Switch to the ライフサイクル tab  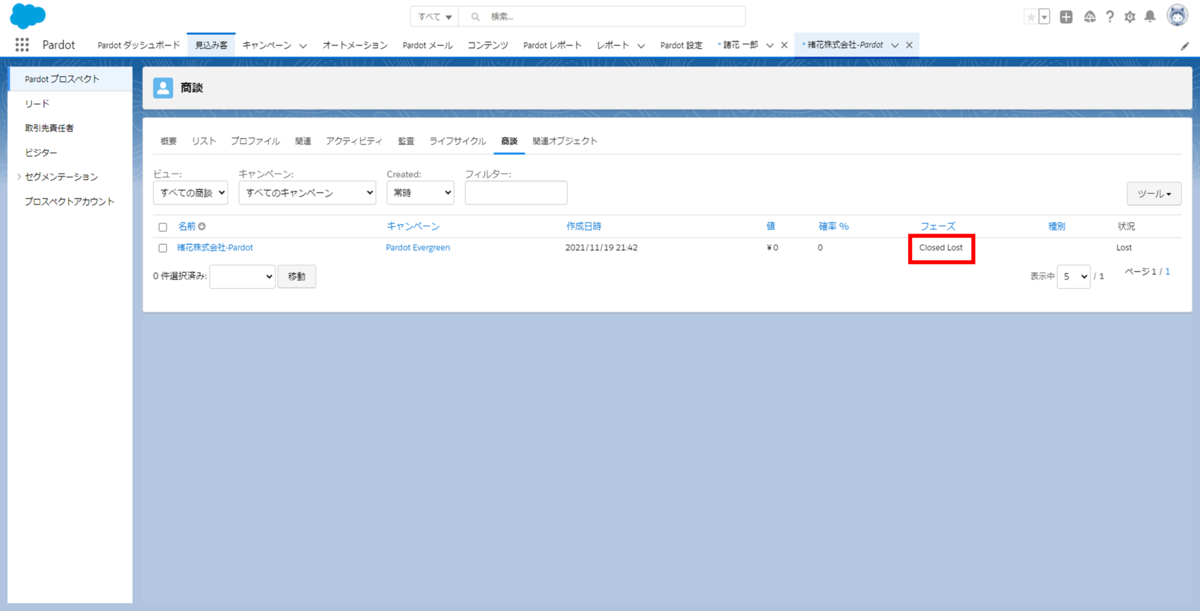pos(456,141)
